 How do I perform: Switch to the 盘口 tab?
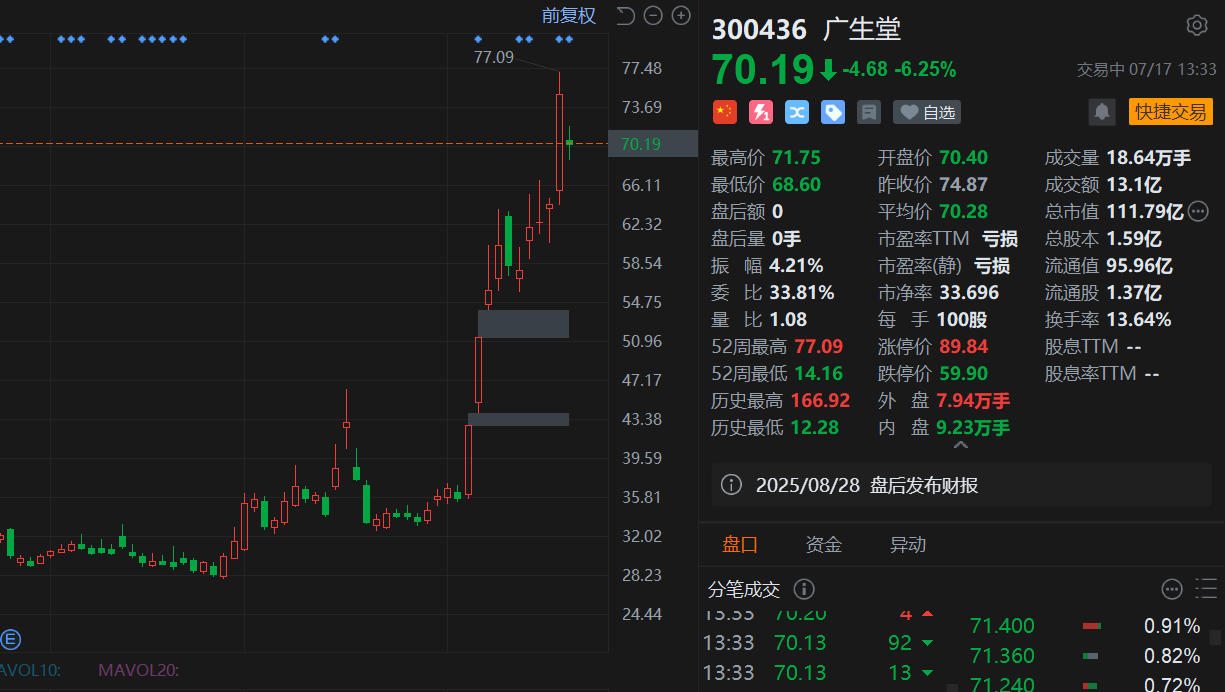coord(740,545)
